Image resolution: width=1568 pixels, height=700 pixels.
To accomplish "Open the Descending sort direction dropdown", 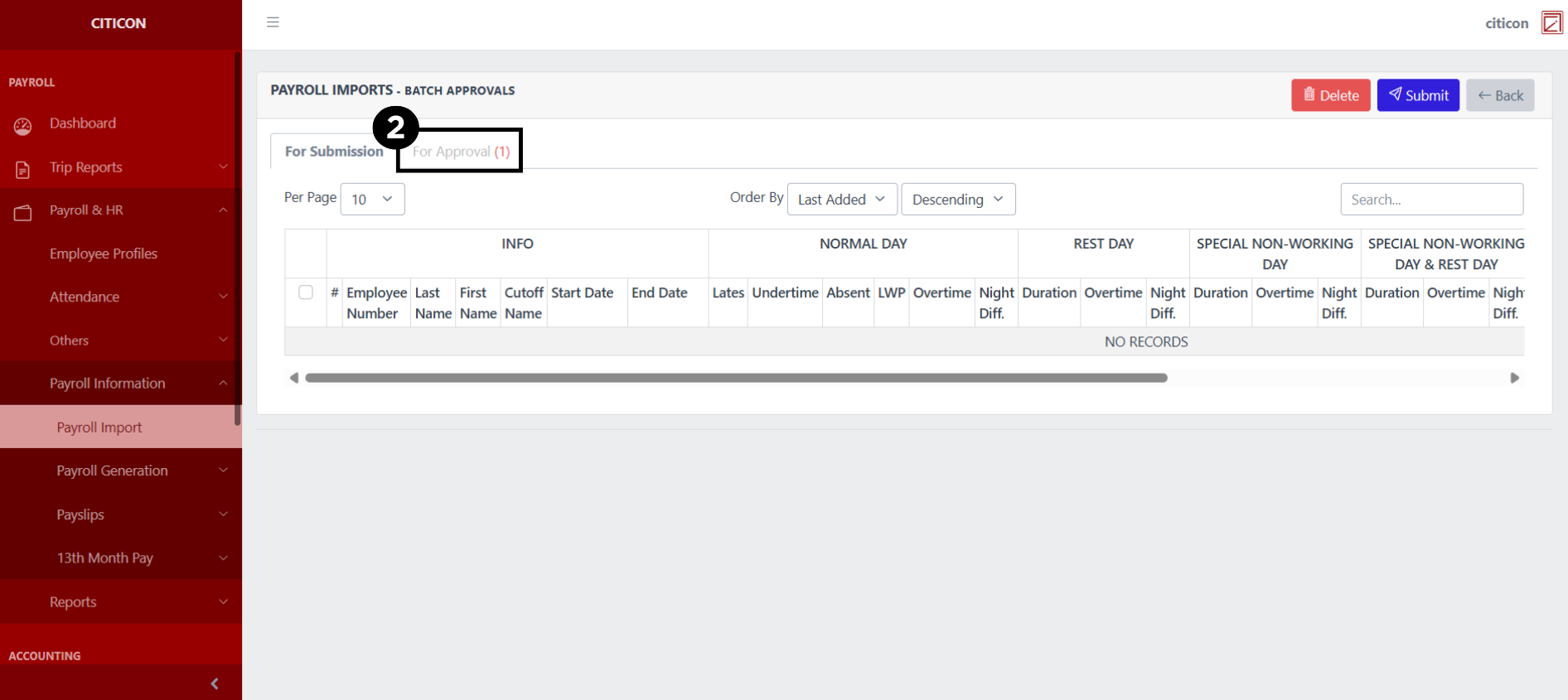I will tap(957, 200).
